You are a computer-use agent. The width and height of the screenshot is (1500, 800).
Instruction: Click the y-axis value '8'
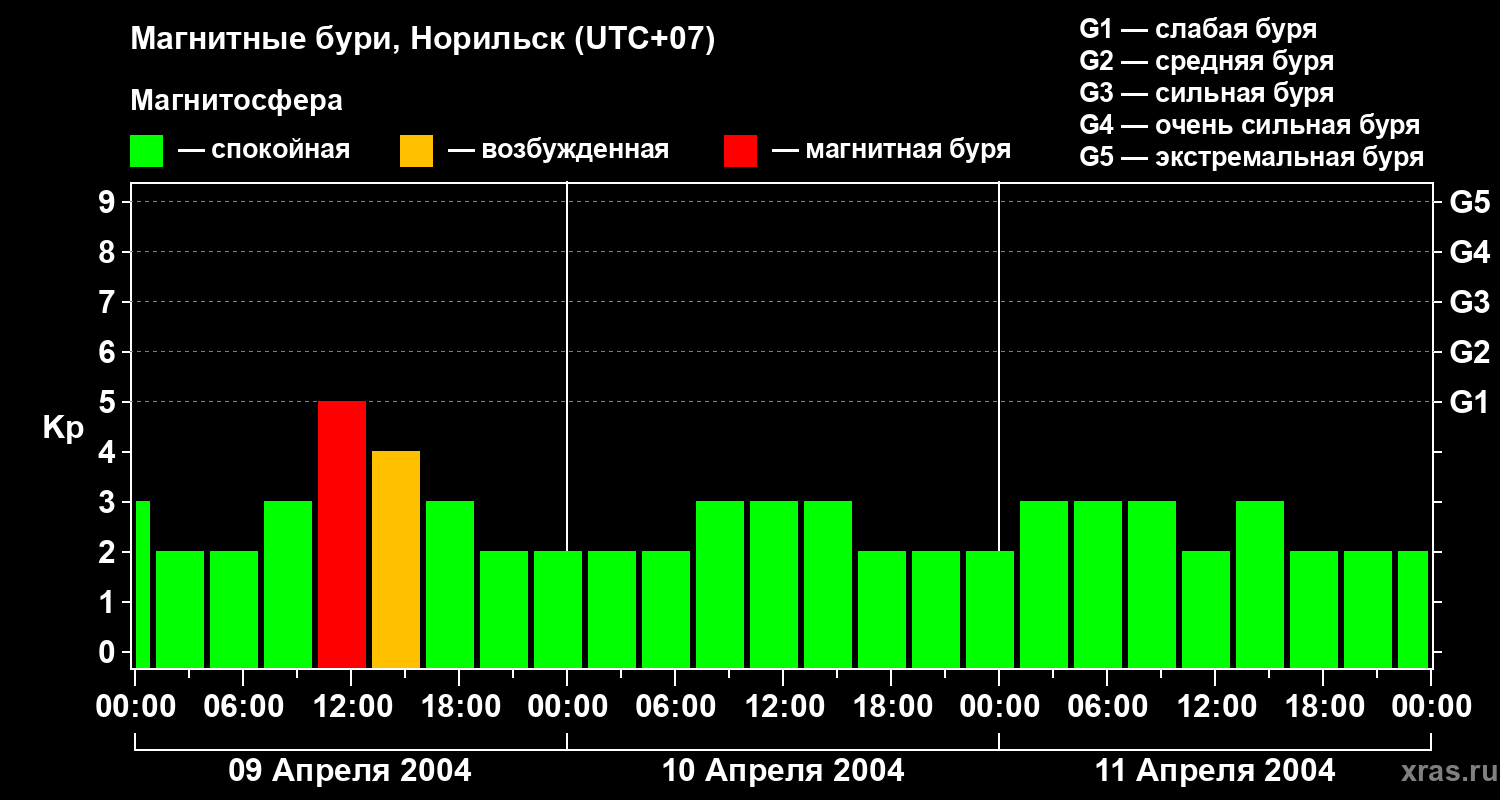click(x=109, y=252)
